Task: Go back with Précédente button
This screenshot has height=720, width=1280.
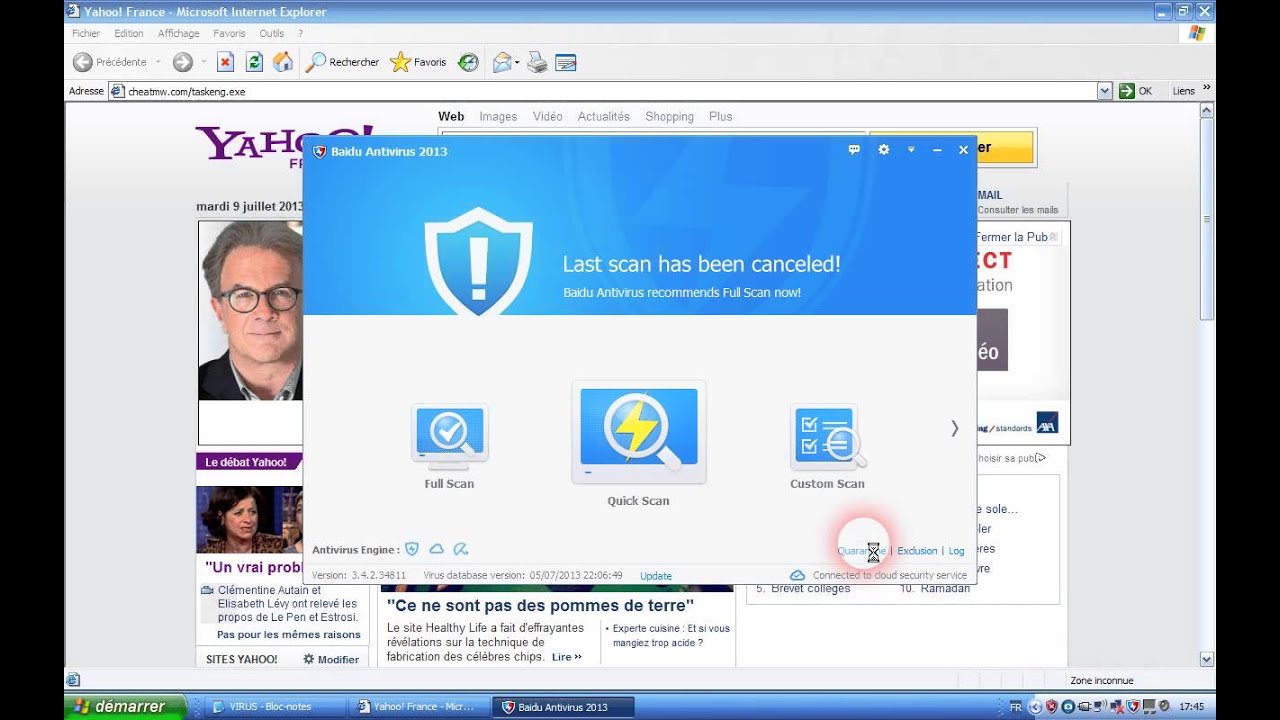Action: pyautogui.click(x=110, y=62)
